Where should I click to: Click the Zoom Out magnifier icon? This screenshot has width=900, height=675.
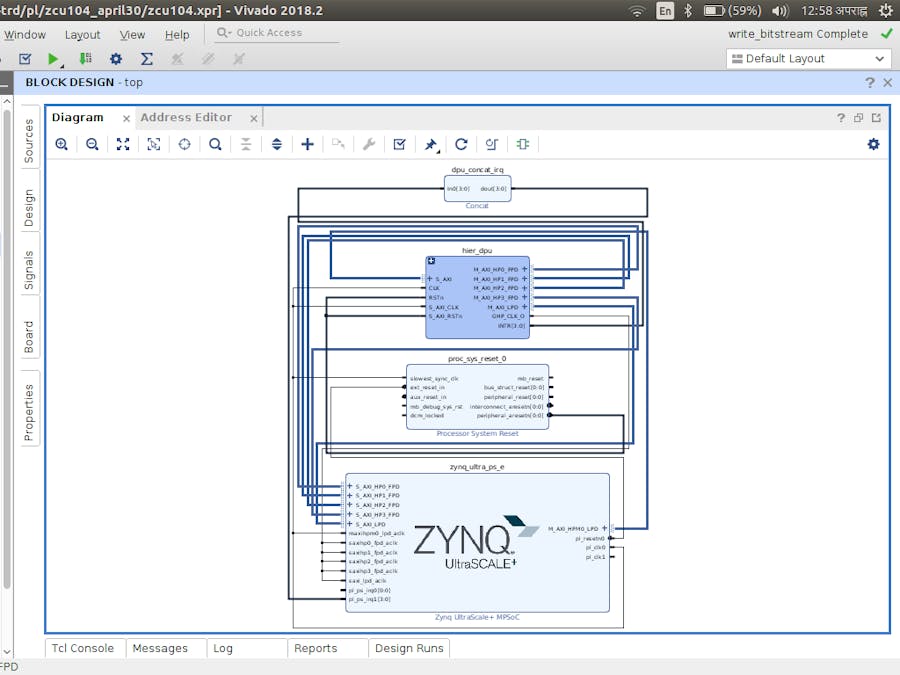(92, 144)
